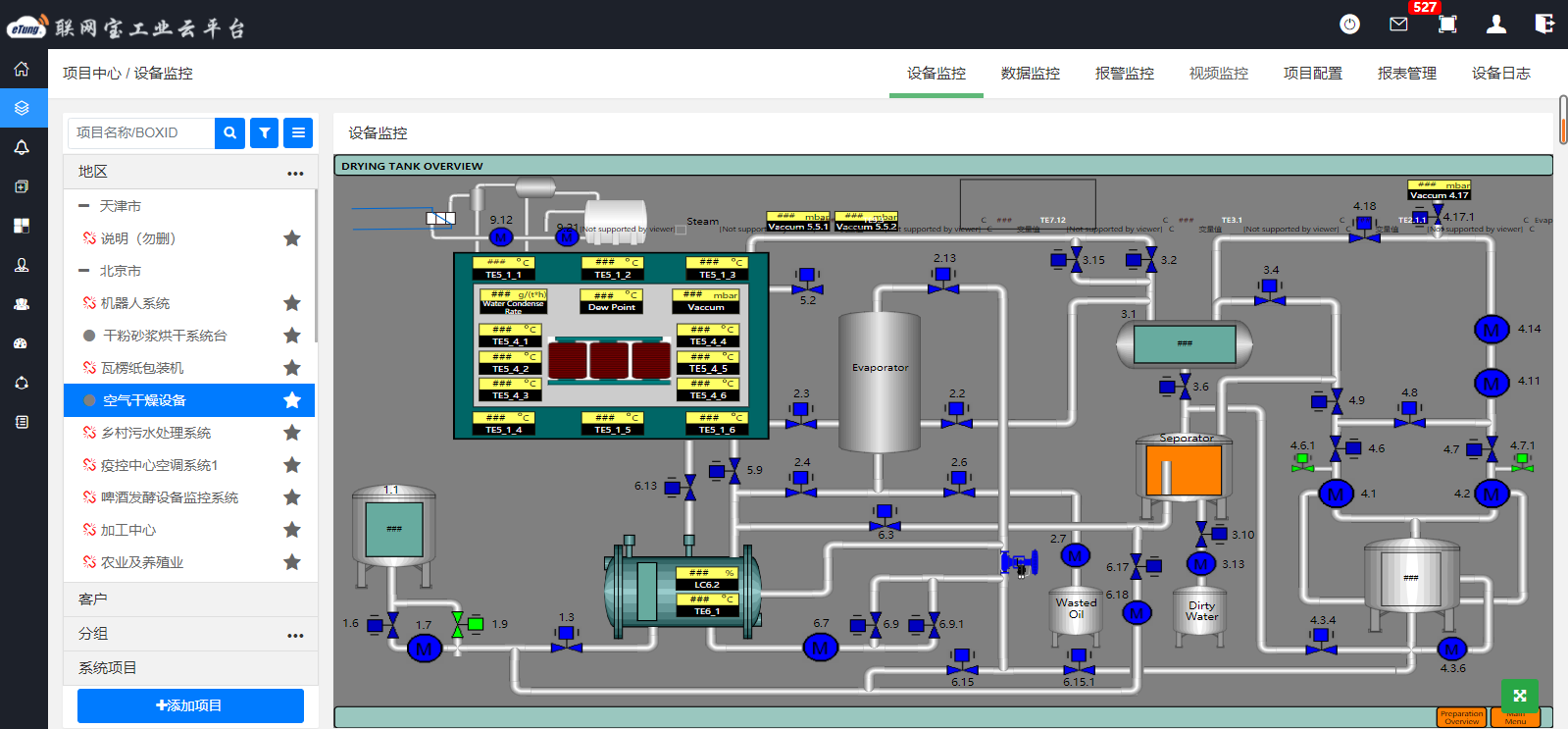The height and width of the screenshot is (729, 1568).
Task: Click motor M labeled 4.11
Action: point(1492,383)
